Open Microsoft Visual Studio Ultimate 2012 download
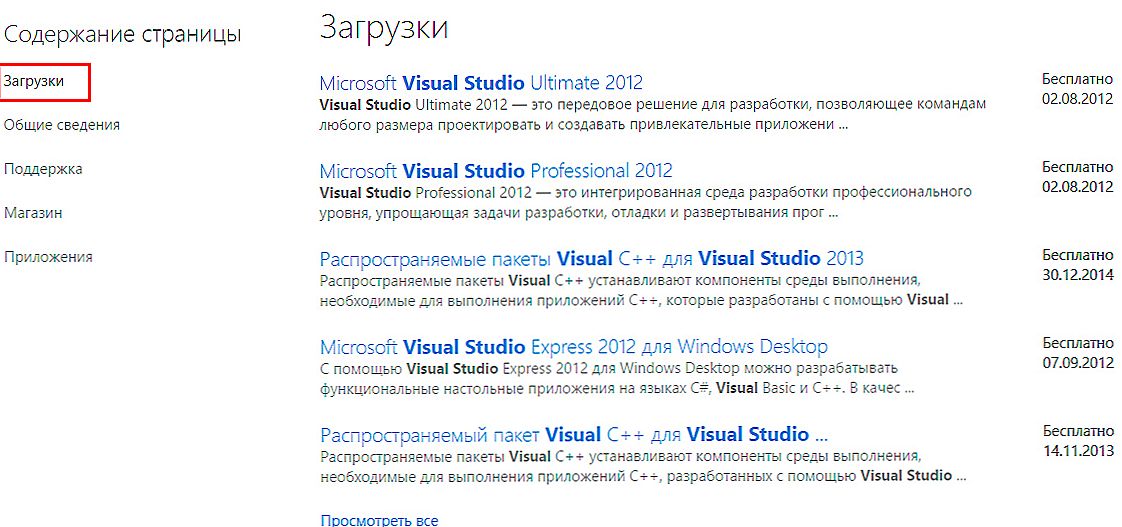Screen dimensions: 1122x527 click(x=481, y=82)
